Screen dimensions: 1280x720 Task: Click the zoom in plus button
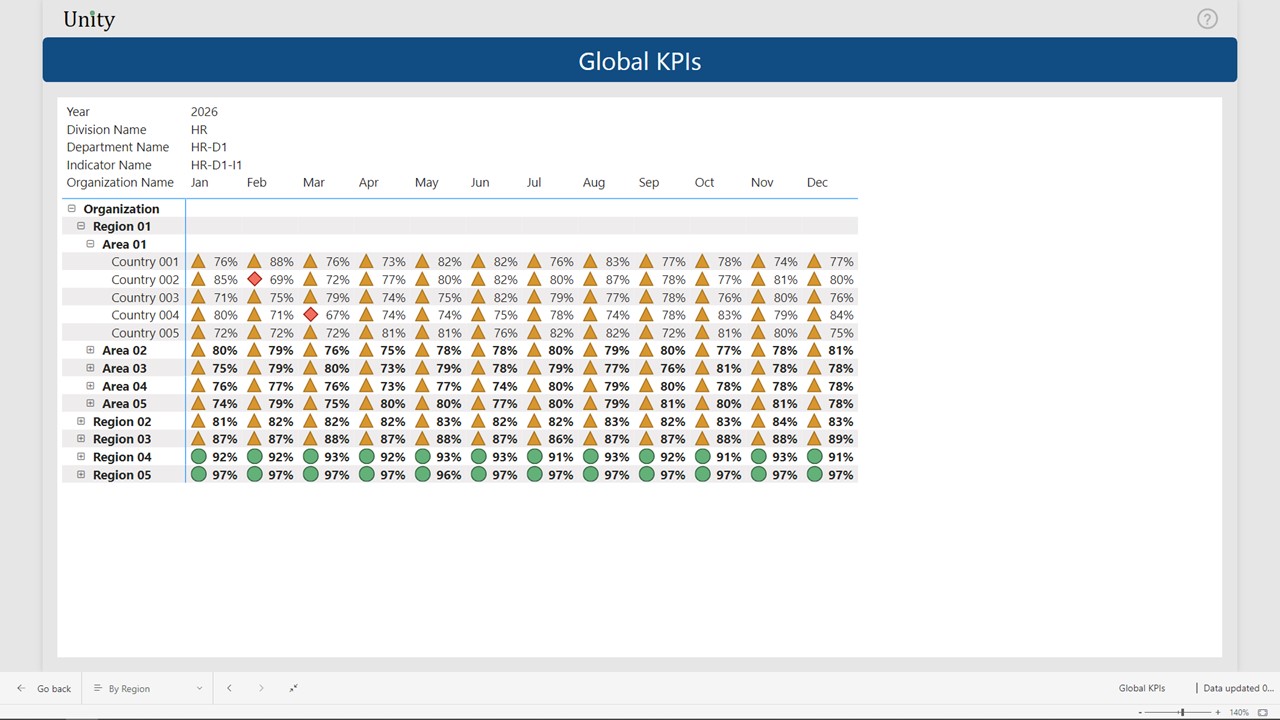click(x=1218, y=713)
